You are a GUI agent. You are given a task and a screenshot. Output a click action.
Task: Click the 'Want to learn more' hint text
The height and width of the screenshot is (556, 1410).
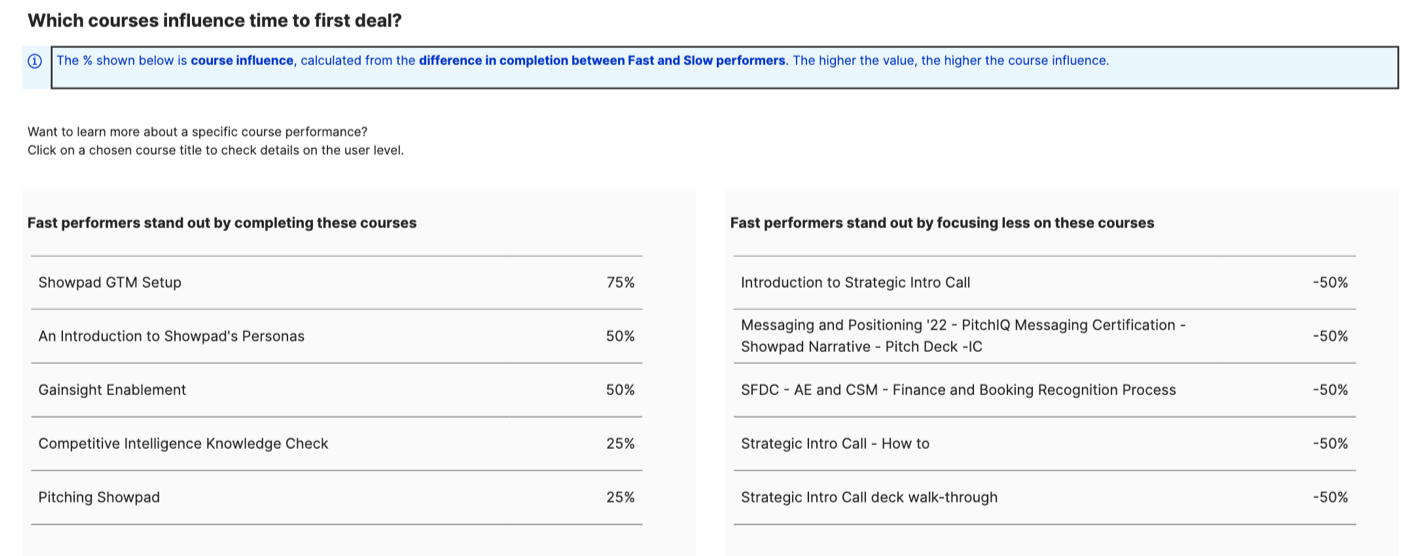tap(197, 132)
